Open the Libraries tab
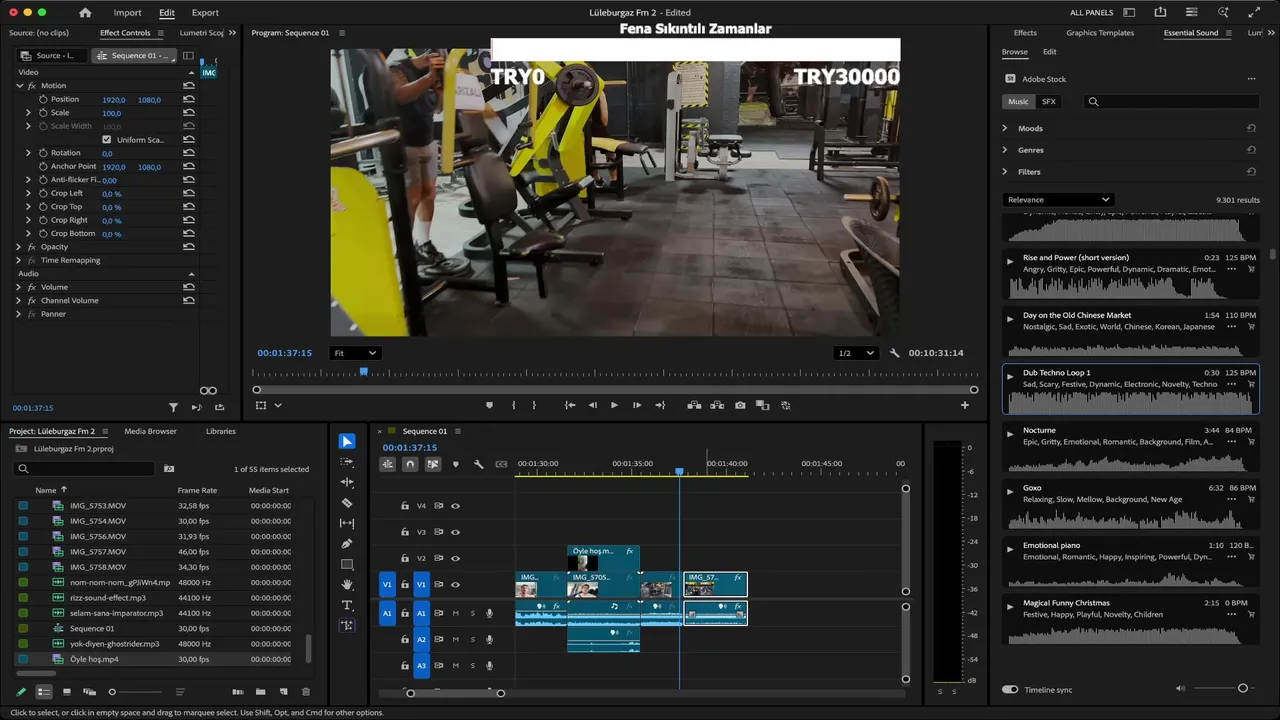Screen dimensions: 1280x720 pyautogui.click(x=221, y=431)
